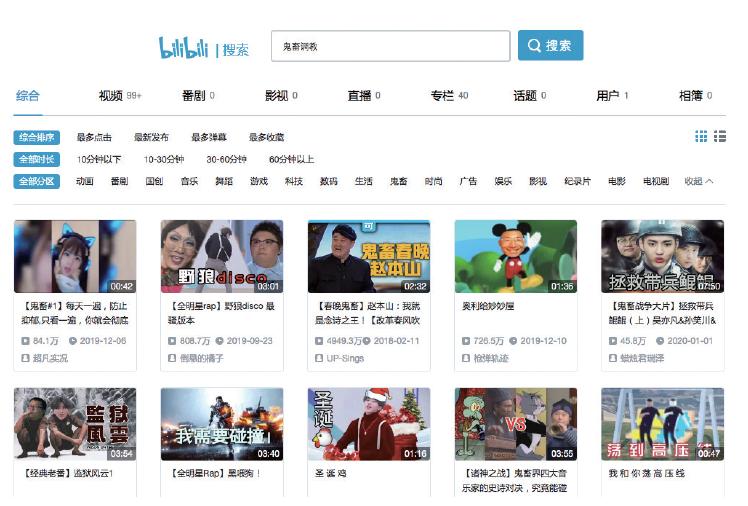Viewport: 748px width, 506px height.
Task: Click the title 圣诞鸡
Action: (331, 474)
